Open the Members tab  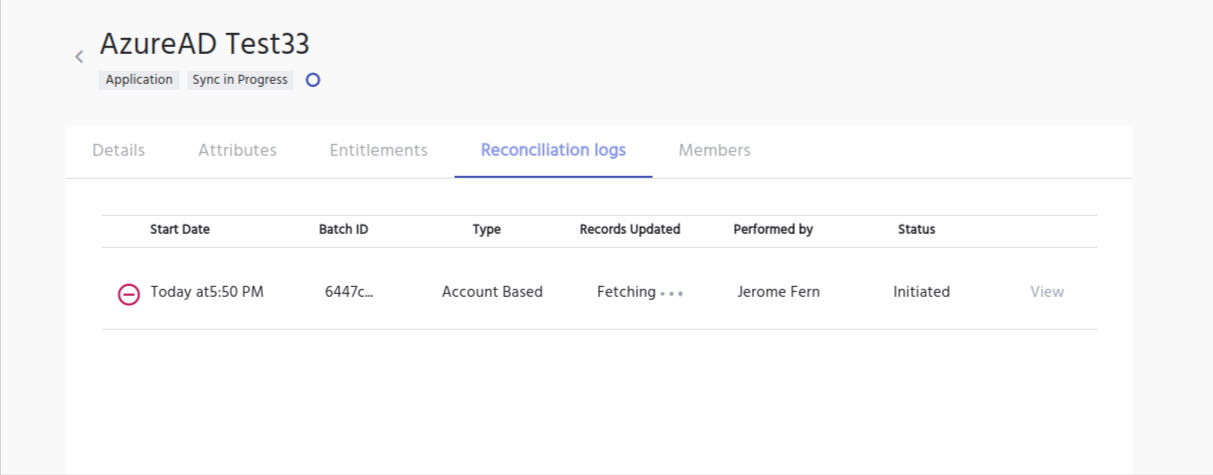(x=714, y=151)
